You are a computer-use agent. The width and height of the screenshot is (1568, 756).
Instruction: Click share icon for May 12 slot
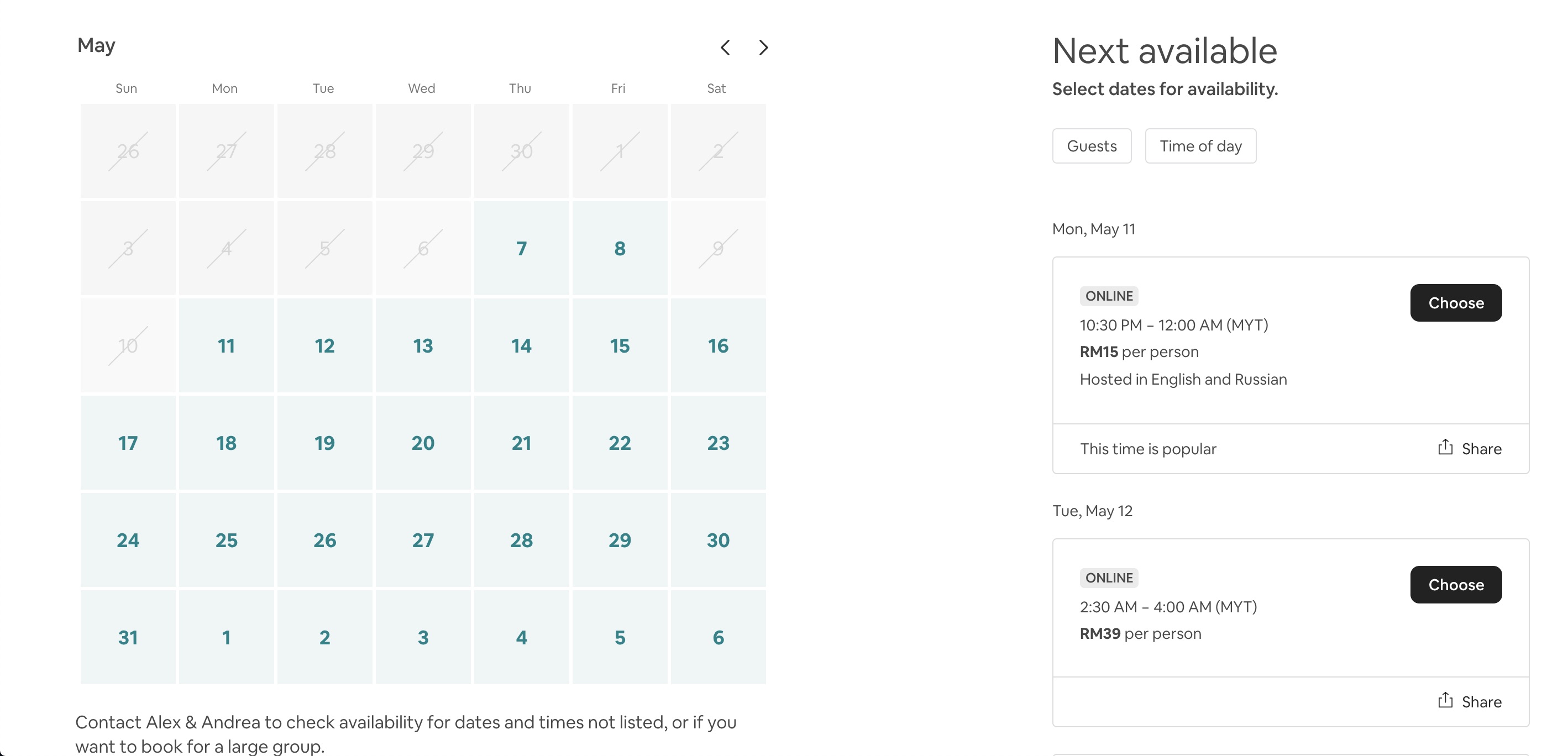point(1445,701)
